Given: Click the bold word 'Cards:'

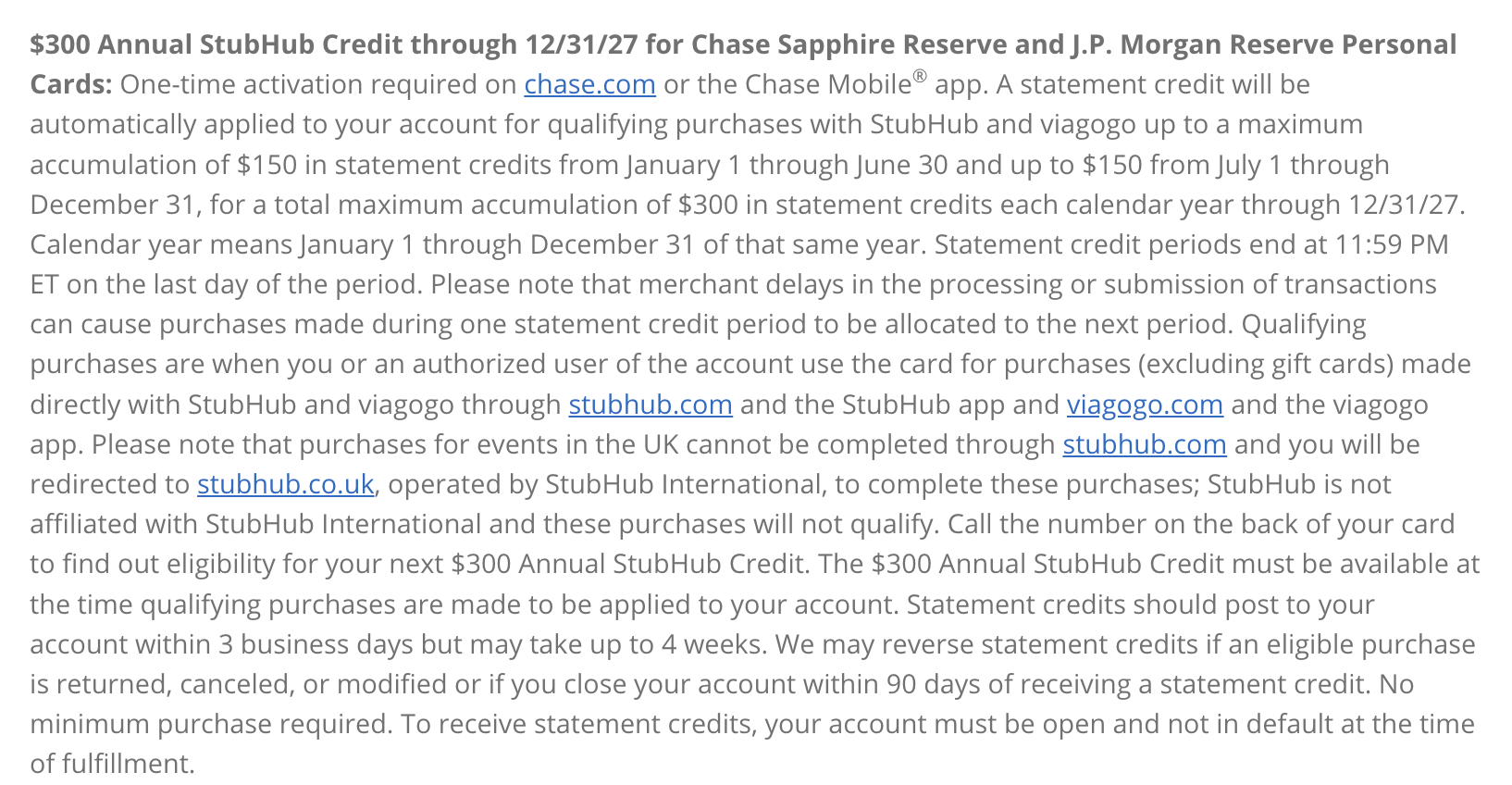Looking at the screenshot, I should (x=71, y=84).
